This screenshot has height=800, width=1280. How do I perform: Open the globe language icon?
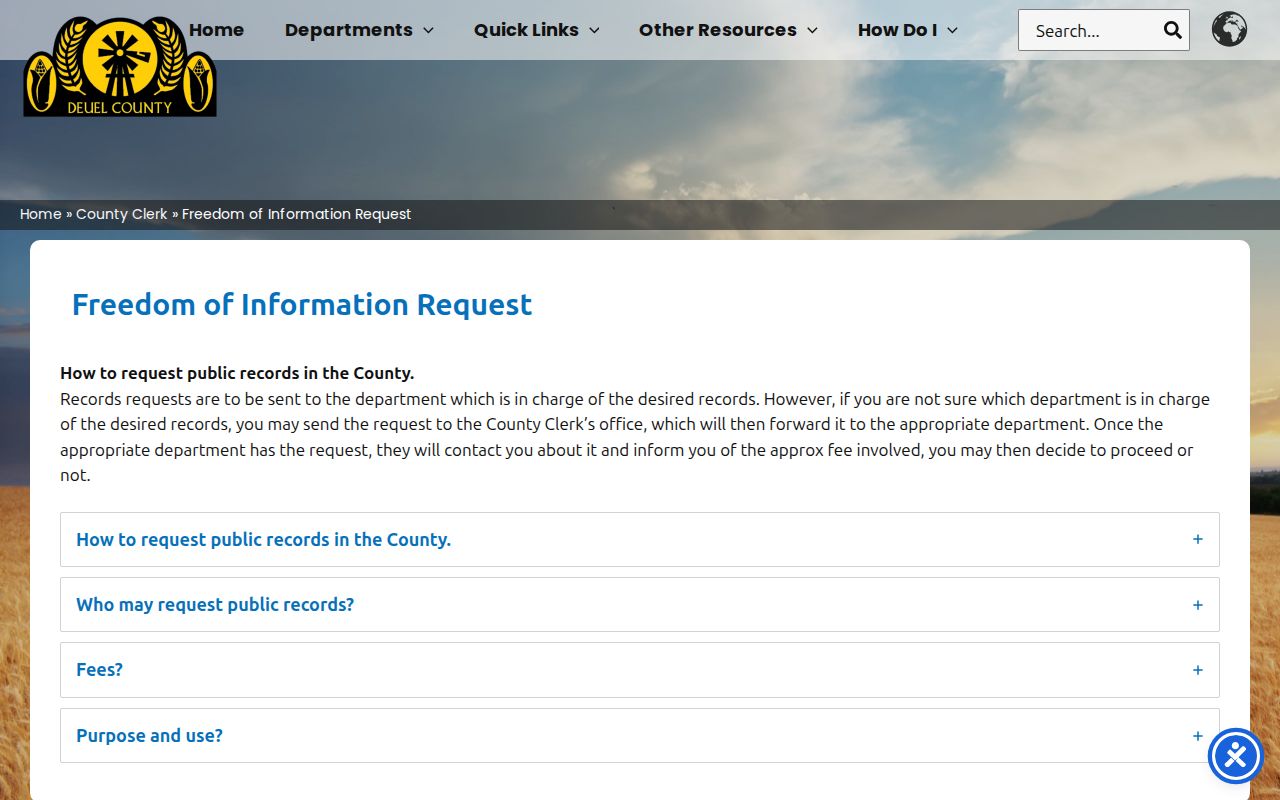click(x=1229, y=29)
